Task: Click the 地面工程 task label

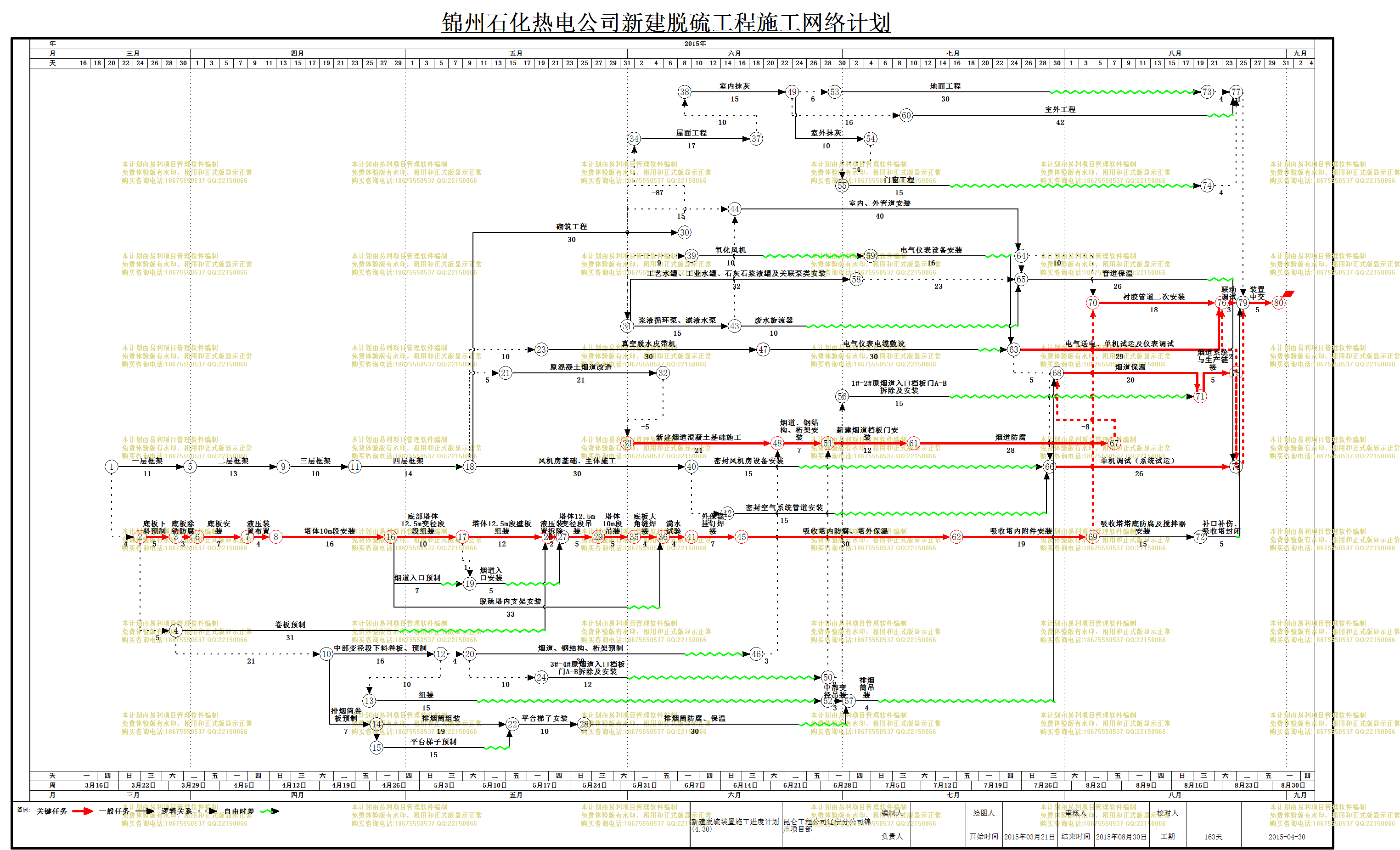Action: coord(945,86)
